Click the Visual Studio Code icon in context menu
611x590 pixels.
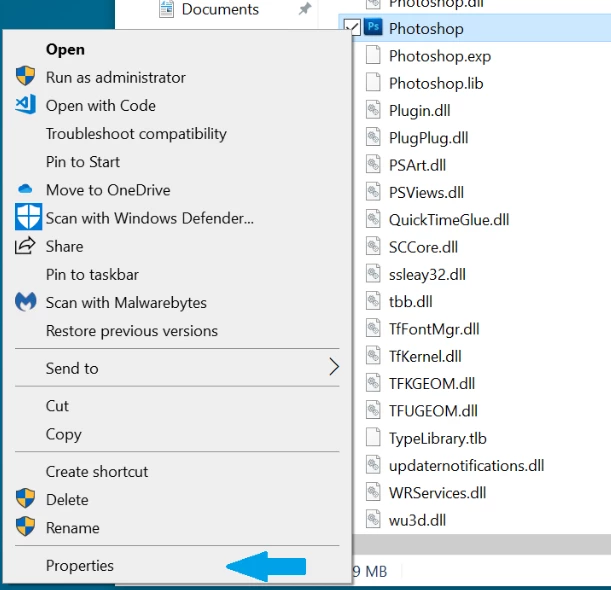point(25,104)
